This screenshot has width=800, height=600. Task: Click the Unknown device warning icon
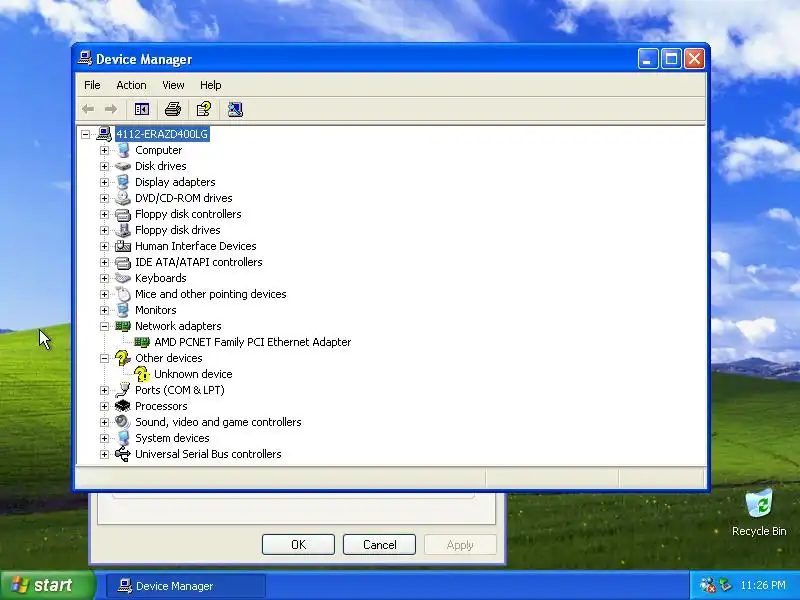pyautogui.click(x=142, y=374)
